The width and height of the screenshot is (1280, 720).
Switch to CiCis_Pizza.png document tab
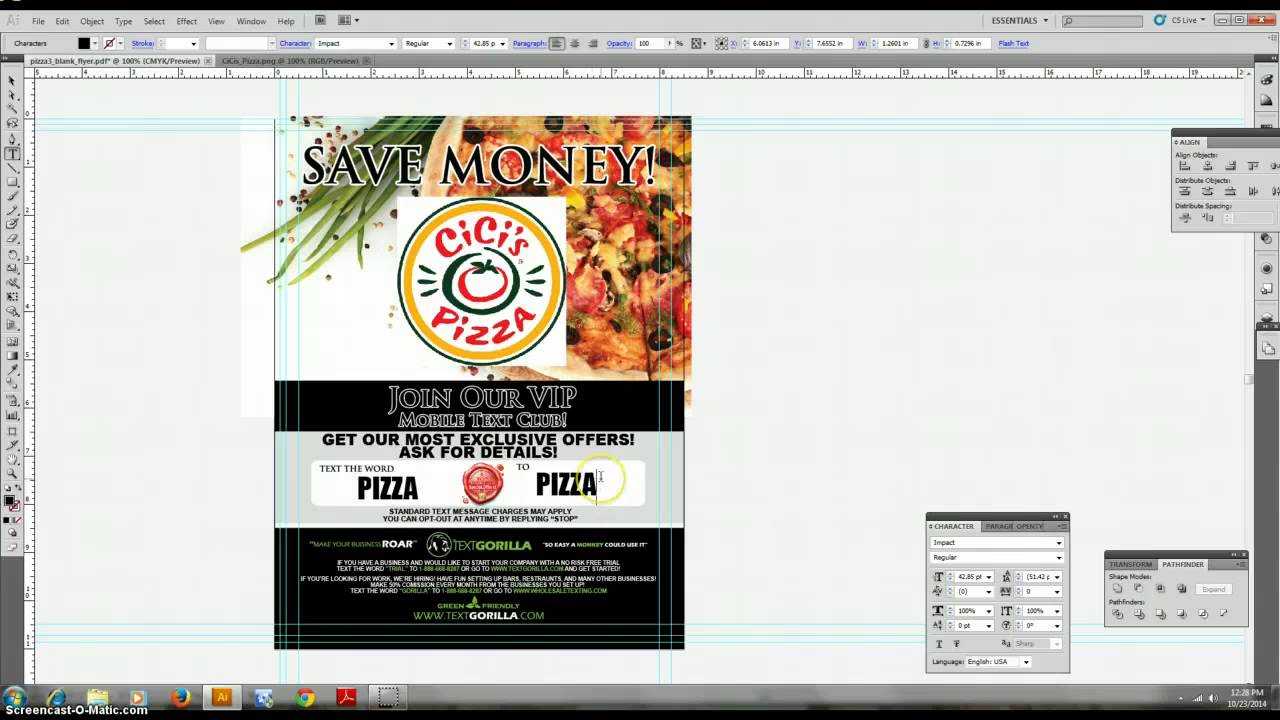click(290, 61)
